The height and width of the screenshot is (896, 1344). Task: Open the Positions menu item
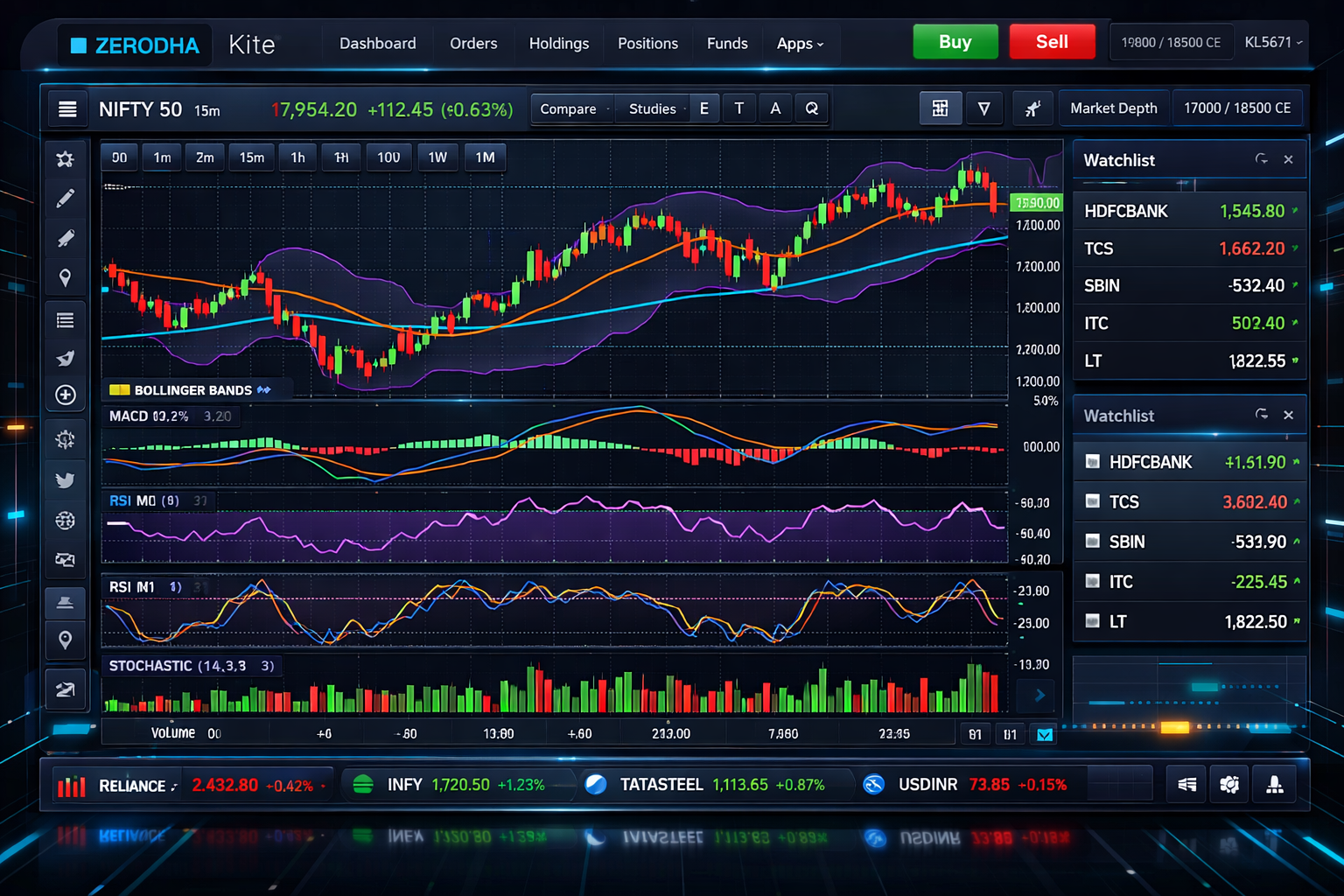click(647, 43)
